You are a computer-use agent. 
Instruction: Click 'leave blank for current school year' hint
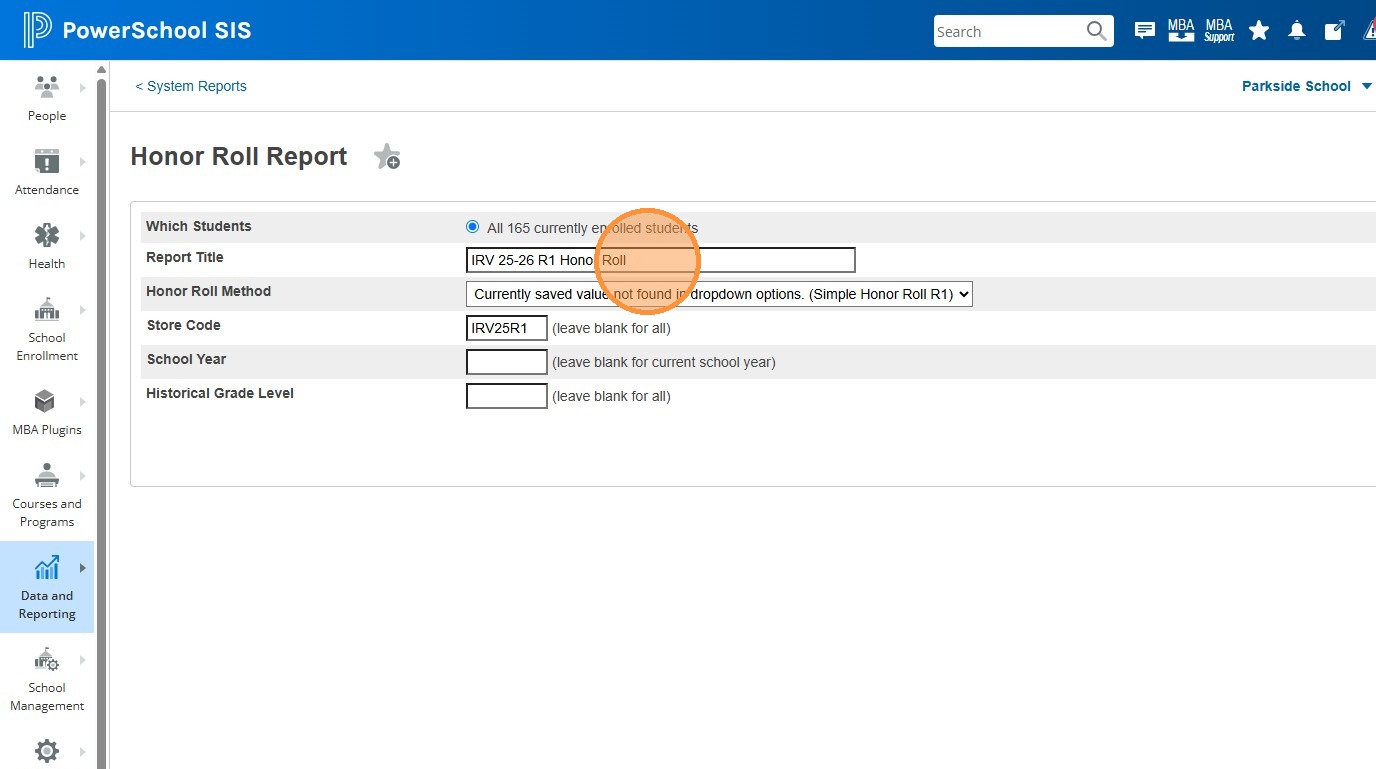tap(664, 362)
